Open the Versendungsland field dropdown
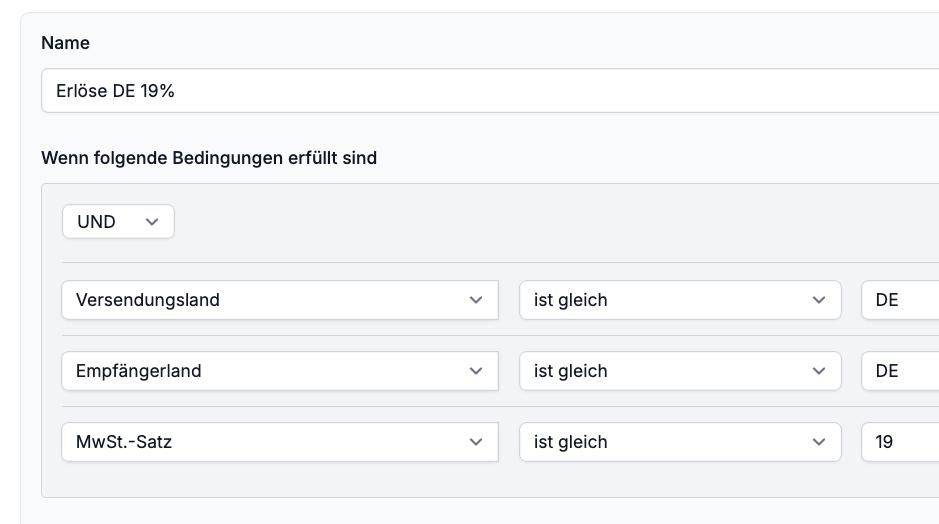 point(280,300)
